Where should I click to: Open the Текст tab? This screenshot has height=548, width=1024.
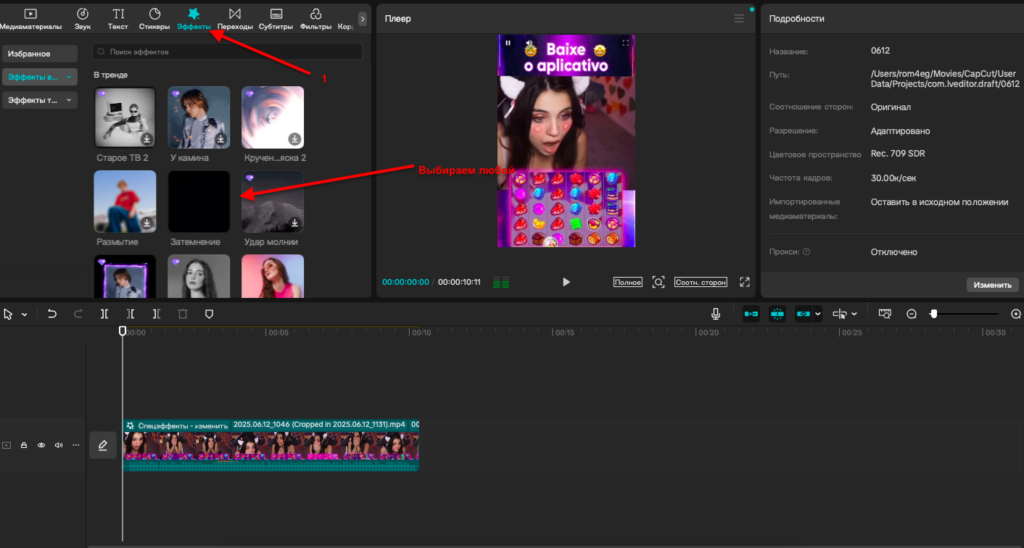pyautogui.click(x=118, y=19)
